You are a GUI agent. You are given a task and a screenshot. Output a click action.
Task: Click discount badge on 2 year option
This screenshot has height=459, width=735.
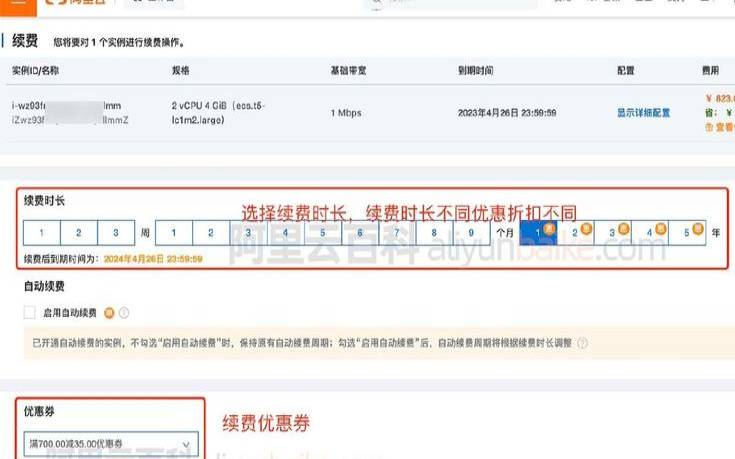[x=586, y=229]
